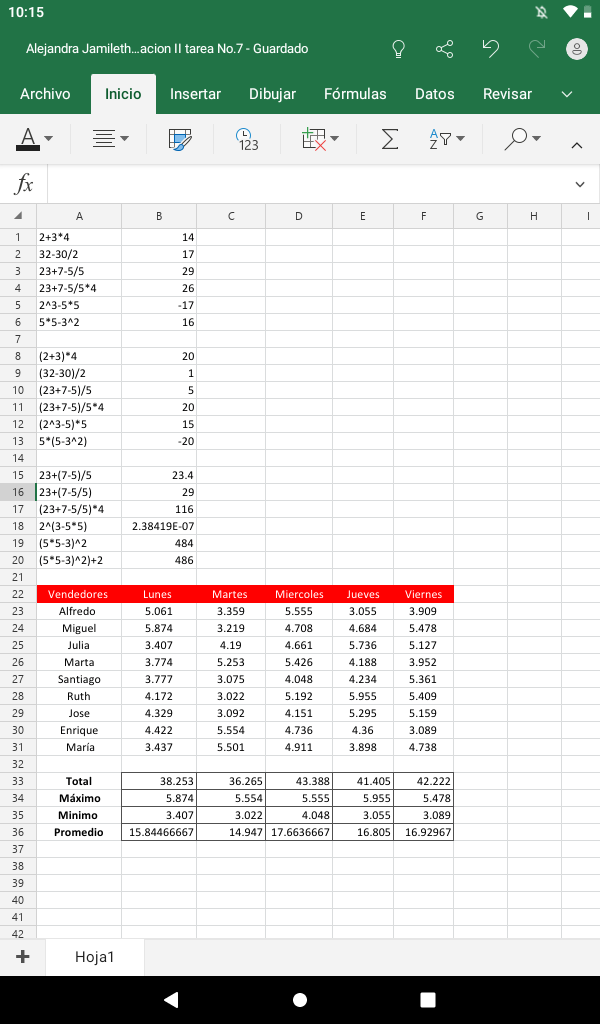The width and height of the screenshot is (600, 1024).
Task: Switch to the Insertar tab
Action: tap(195, 94)
